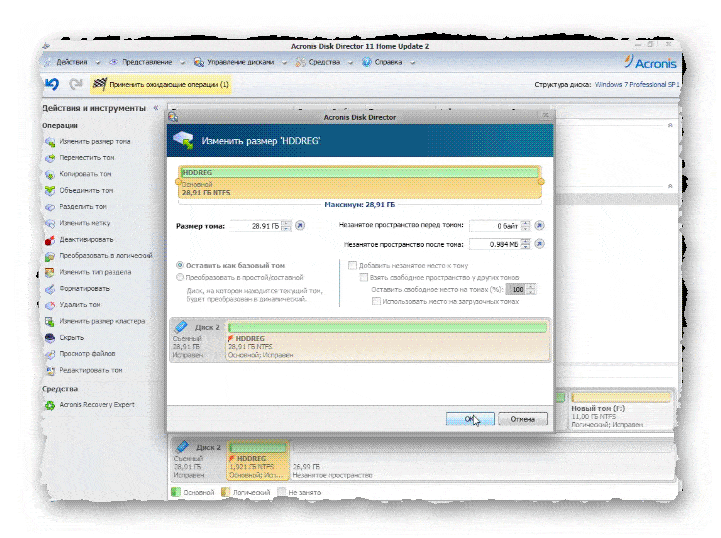721x538 pixels.
Task: Click the change cluster size icon
Action: 50,321
